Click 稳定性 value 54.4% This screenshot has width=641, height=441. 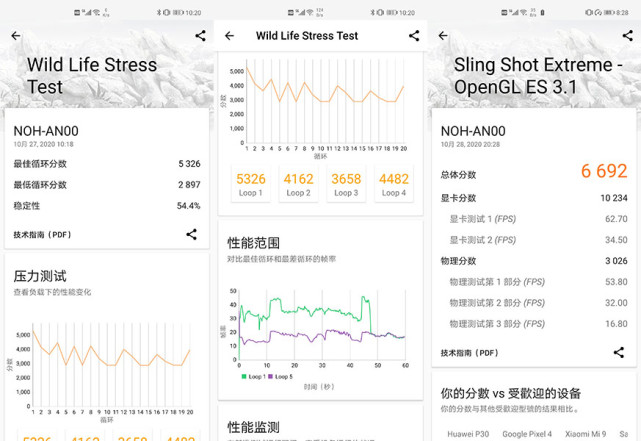coord(188,206)
